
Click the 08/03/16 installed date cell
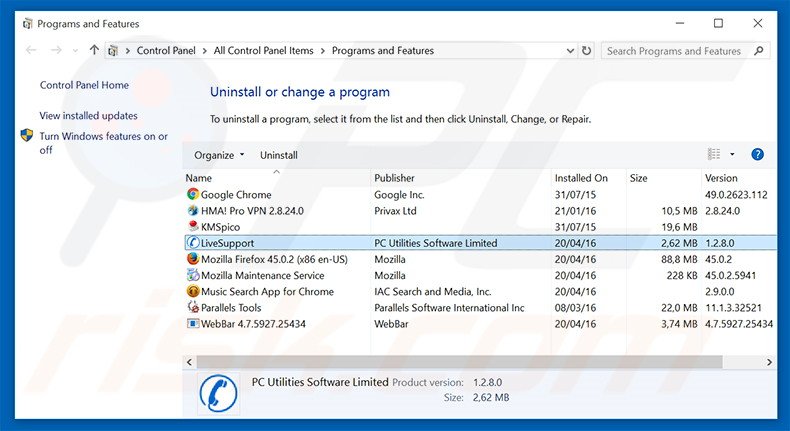pos(575,307)
